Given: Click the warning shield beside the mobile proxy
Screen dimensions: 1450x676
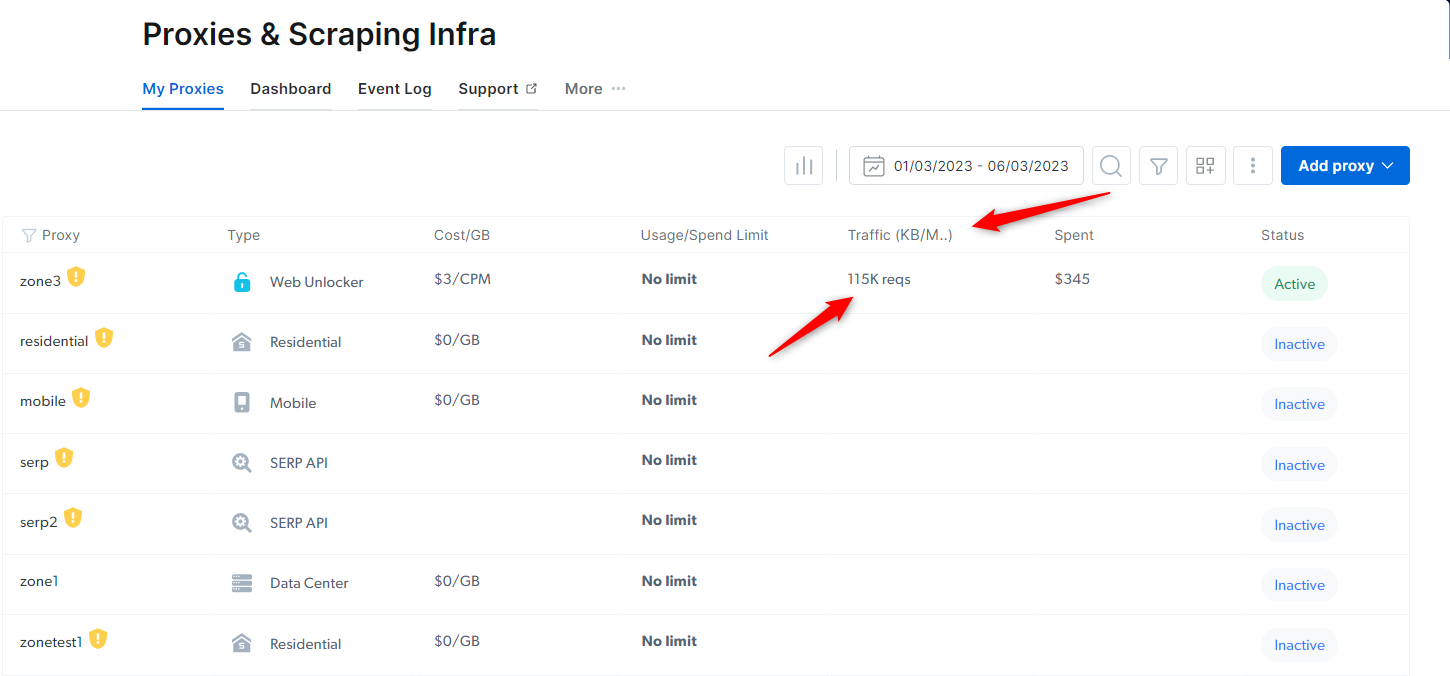Looking at the screenshot, I should [81, 398].
